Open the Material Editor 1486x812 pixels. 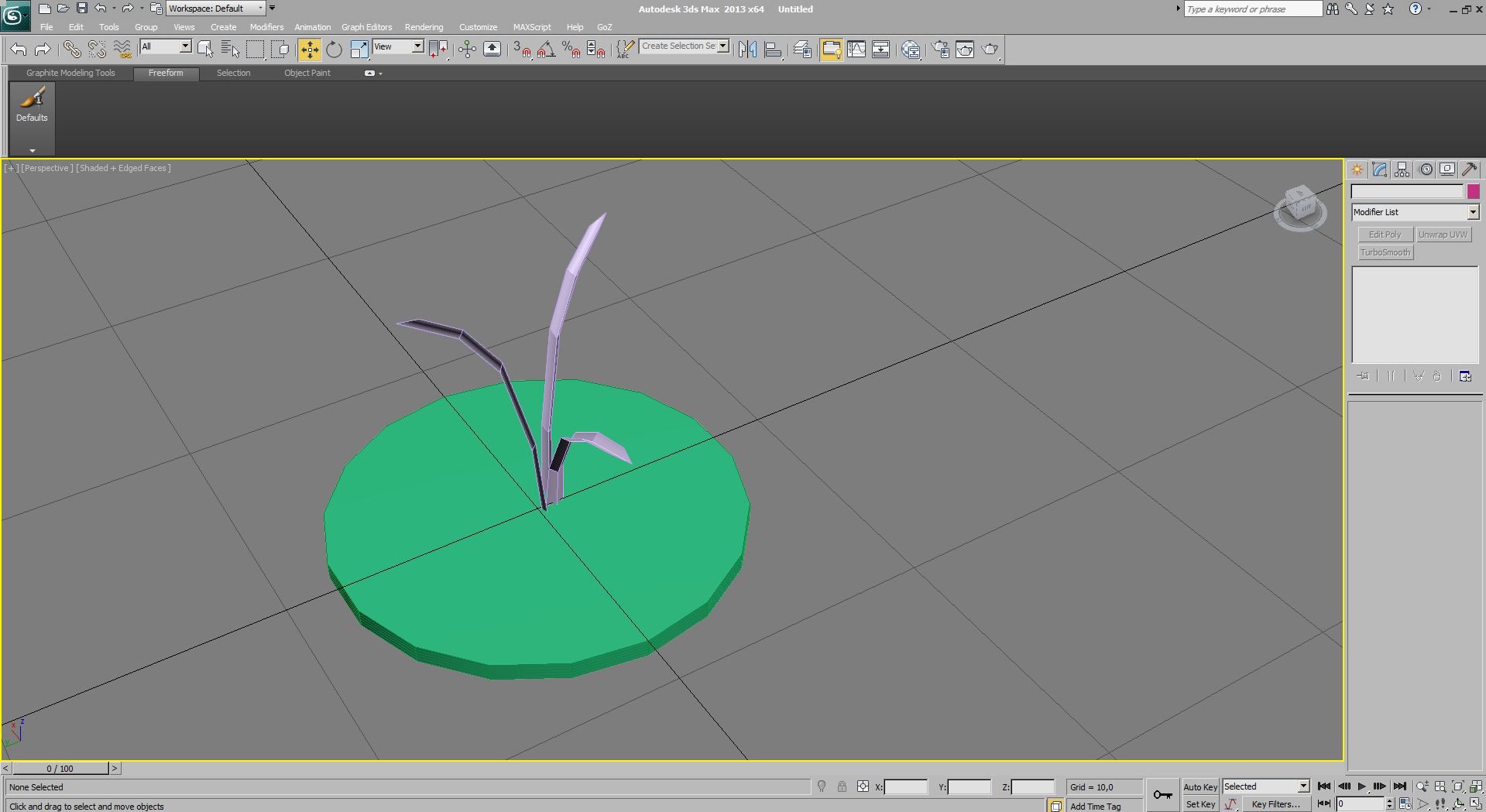(x=911, y=50)
